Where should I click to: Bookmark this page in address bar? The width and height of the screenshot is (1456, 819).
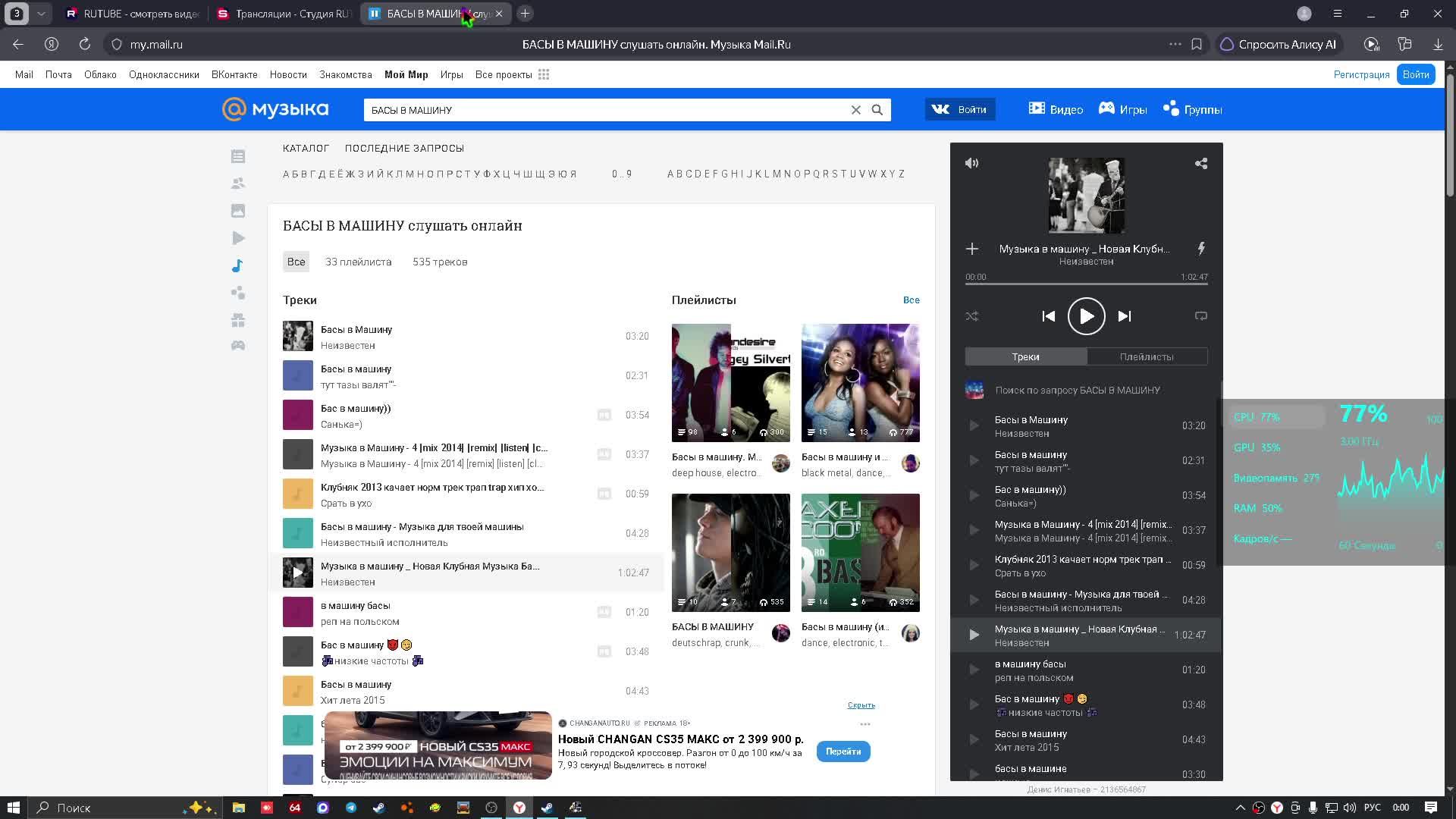1197,45
